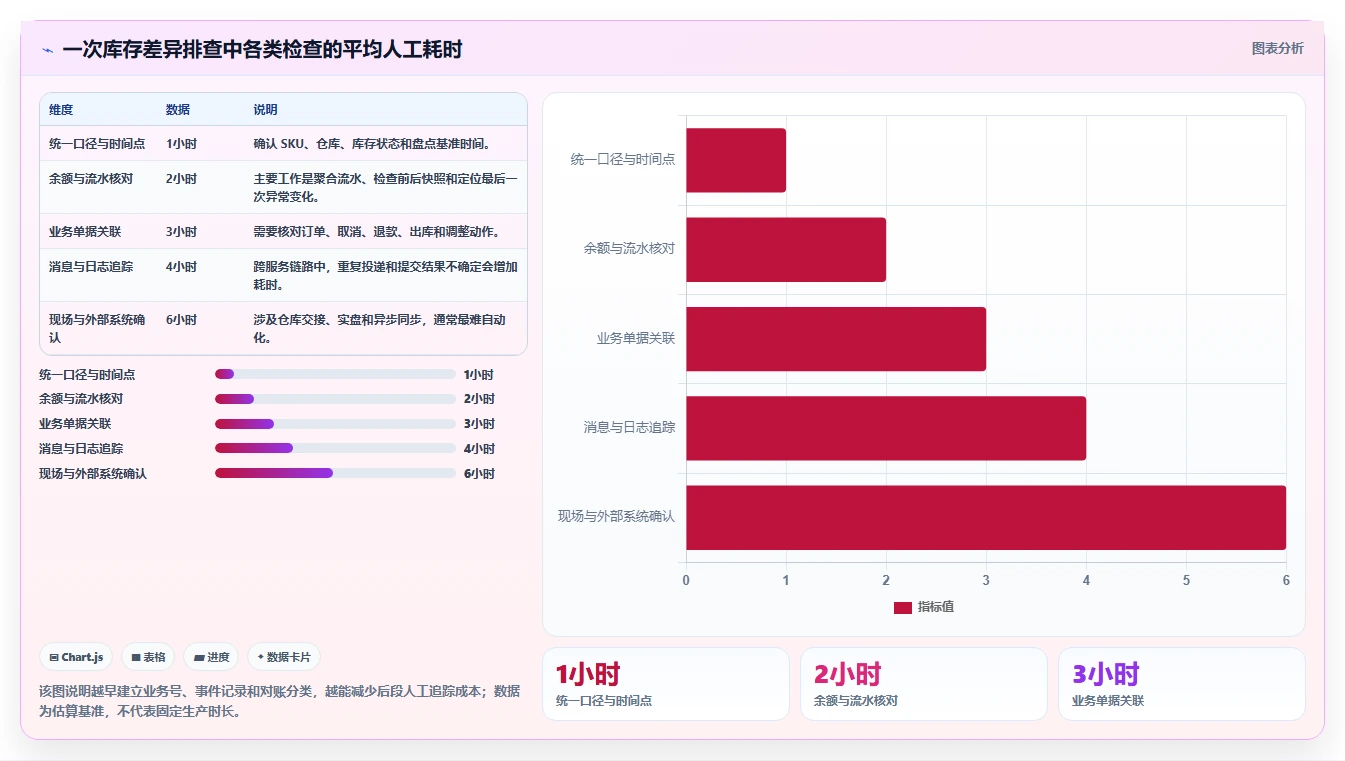Image resolution: width=1345 pixels, height=761 pixels.
Task: Toggle the 指标值 legend item
Action: tap(923, 607)
